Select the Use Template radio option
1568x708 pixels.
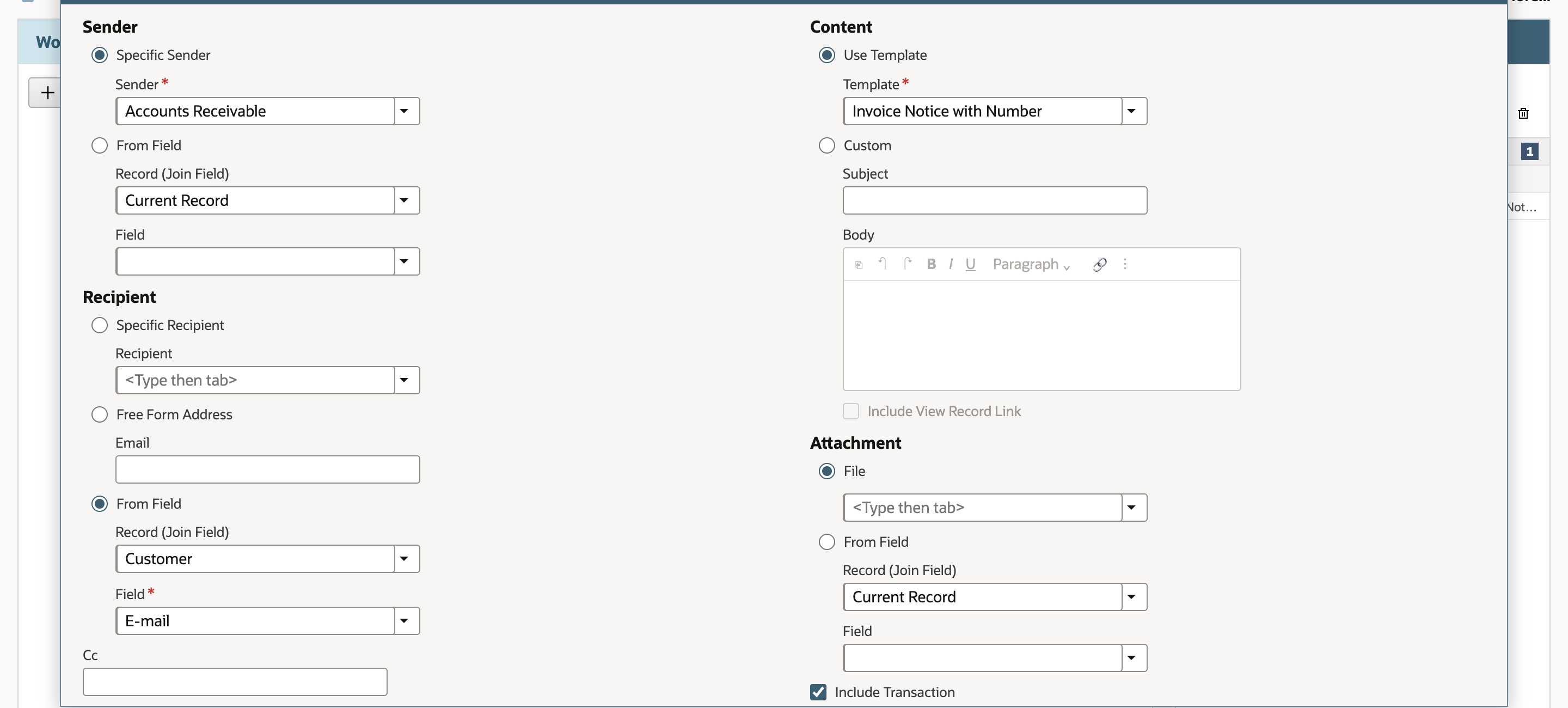pos(826,55)
